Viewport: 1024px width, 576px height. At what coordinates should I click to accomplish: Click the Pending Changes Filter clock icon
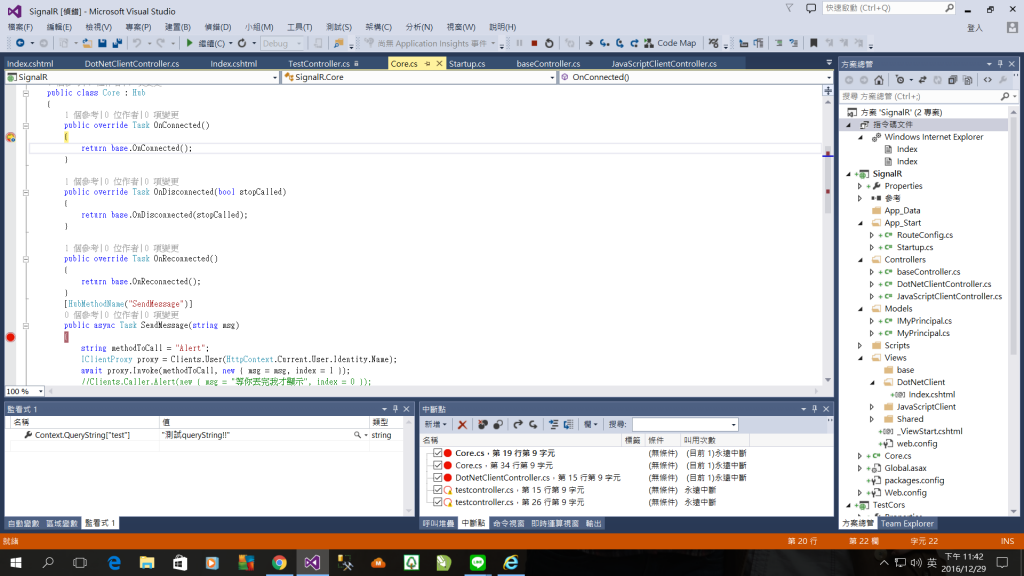(901, 80)
